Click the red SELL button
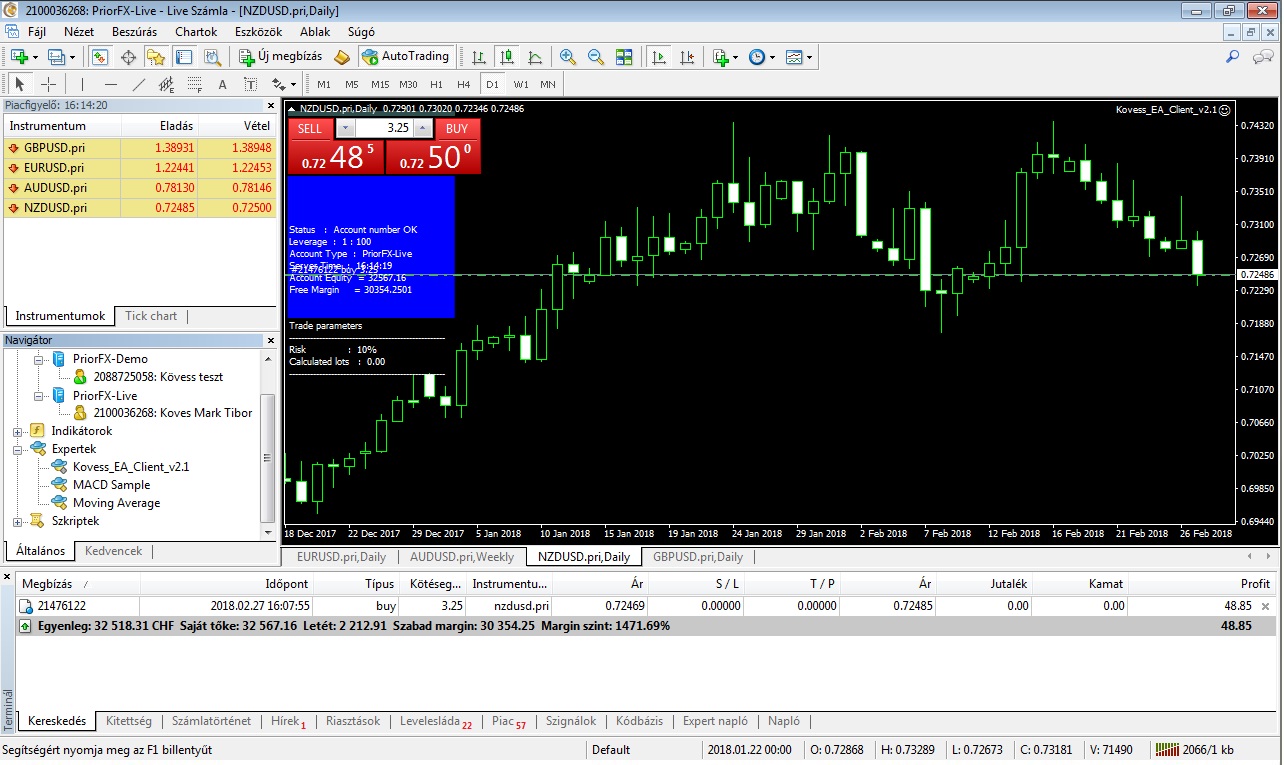Screen dimensions: 1284x765 click(310, 128)
